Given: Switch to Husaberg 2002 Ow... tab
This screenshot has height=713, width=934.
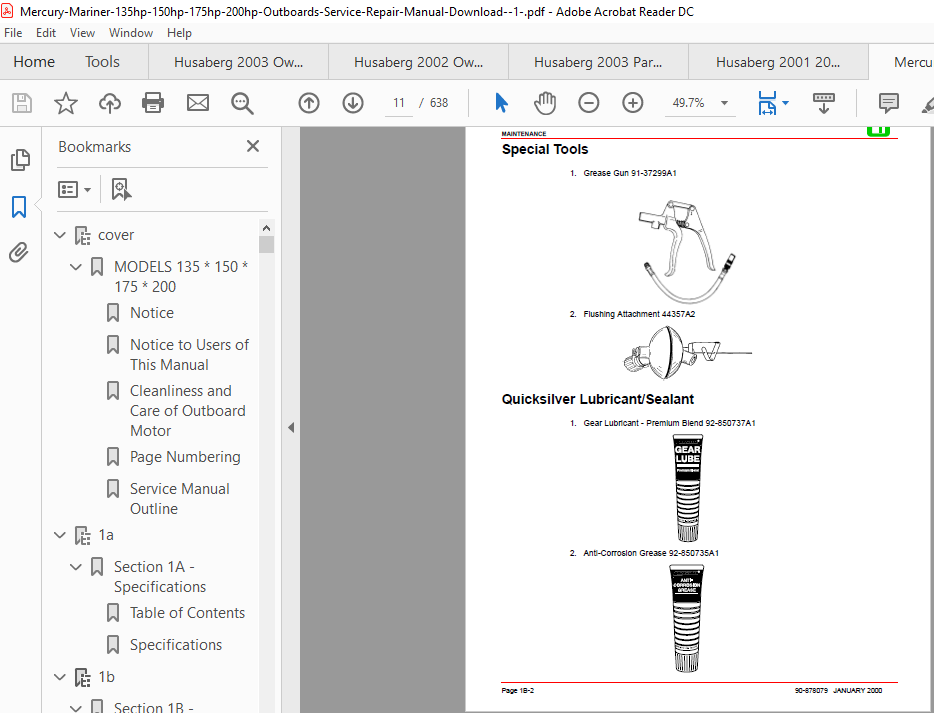Looking at the screenshot, I should pyautogui.click(x=418, y=62).
